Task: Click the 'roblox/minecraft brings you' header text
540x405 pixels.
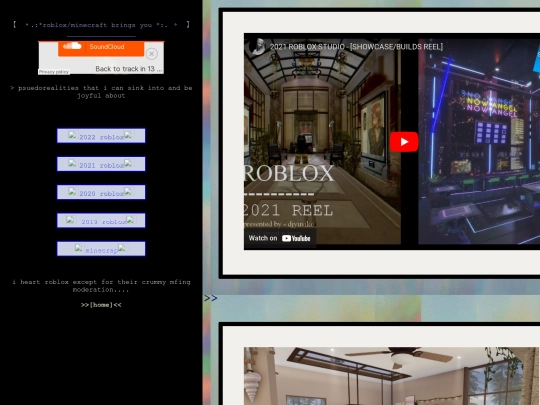Action: [101, 25]
